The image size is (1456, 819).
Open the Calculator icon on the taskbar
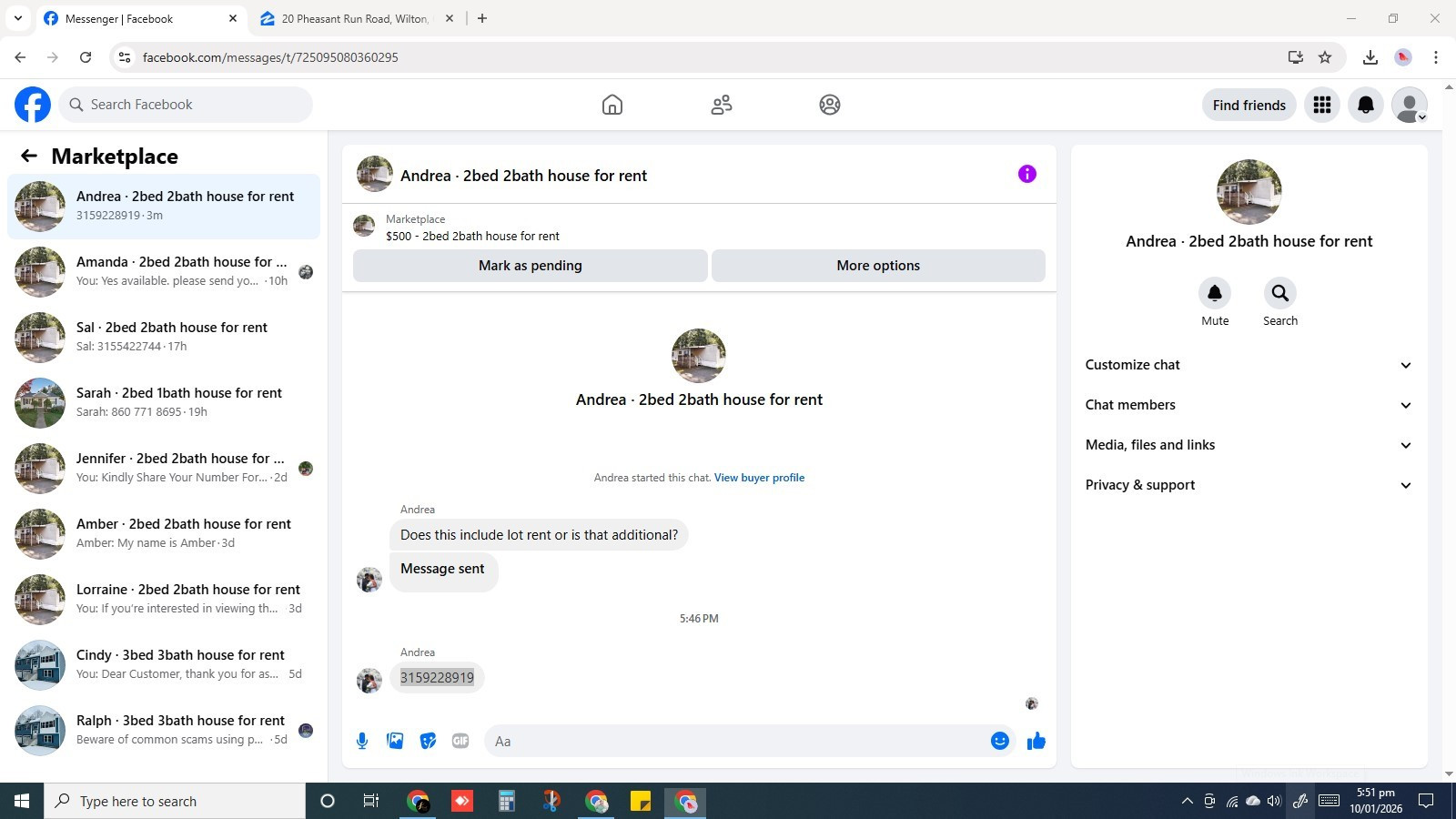(507, 801)
